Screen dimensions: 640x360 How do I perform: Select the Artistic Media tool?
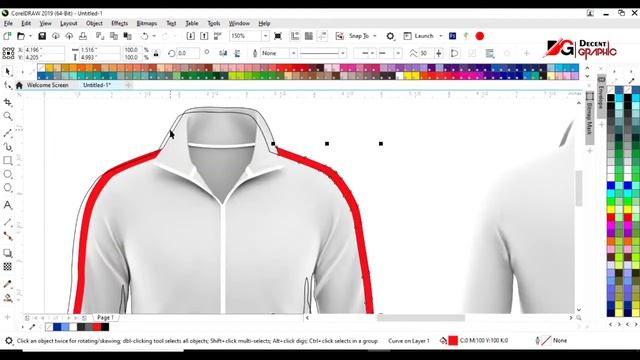[x=7, y=147]
